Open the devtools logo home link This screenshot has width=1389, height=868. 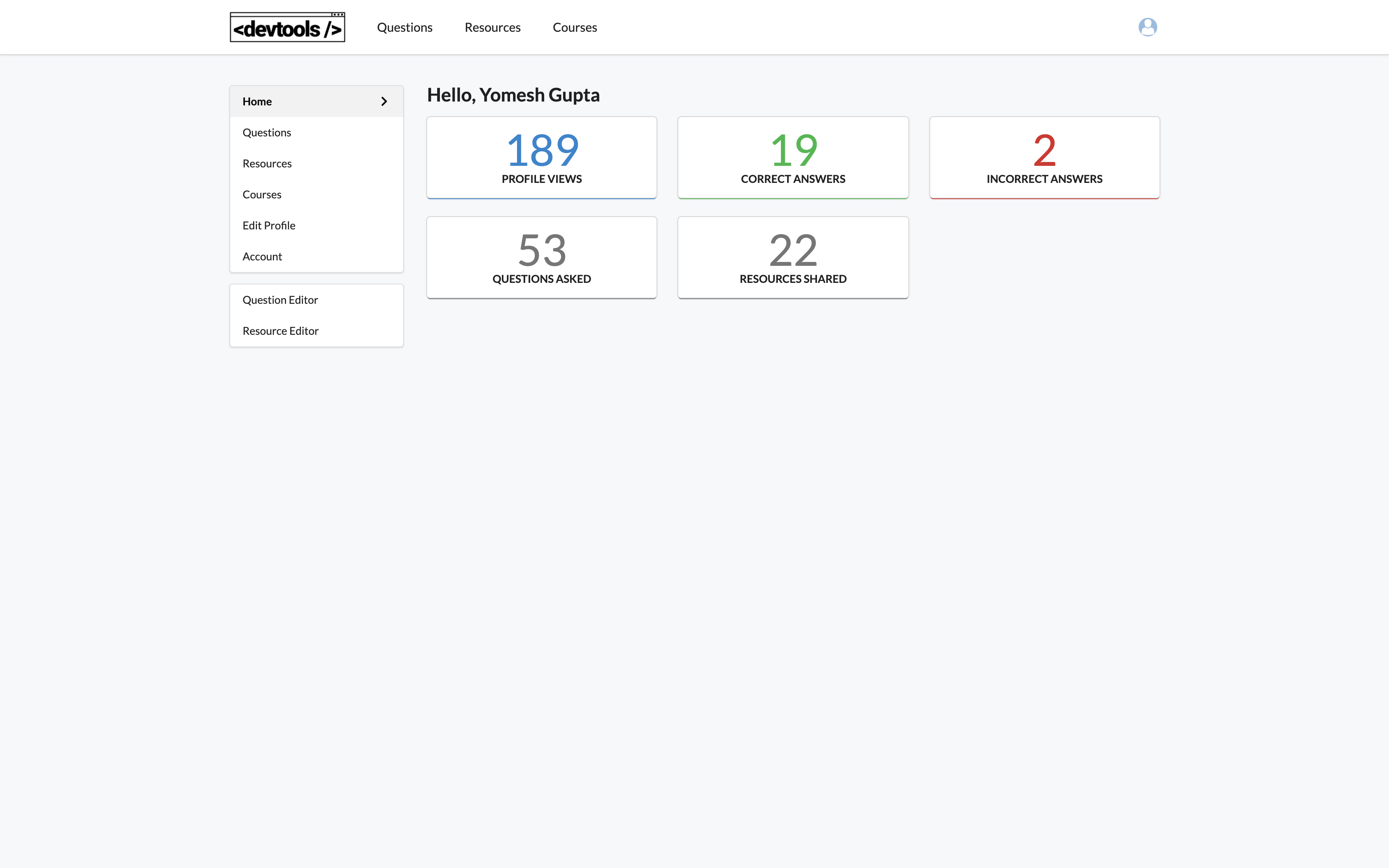(x=287, y=26)
